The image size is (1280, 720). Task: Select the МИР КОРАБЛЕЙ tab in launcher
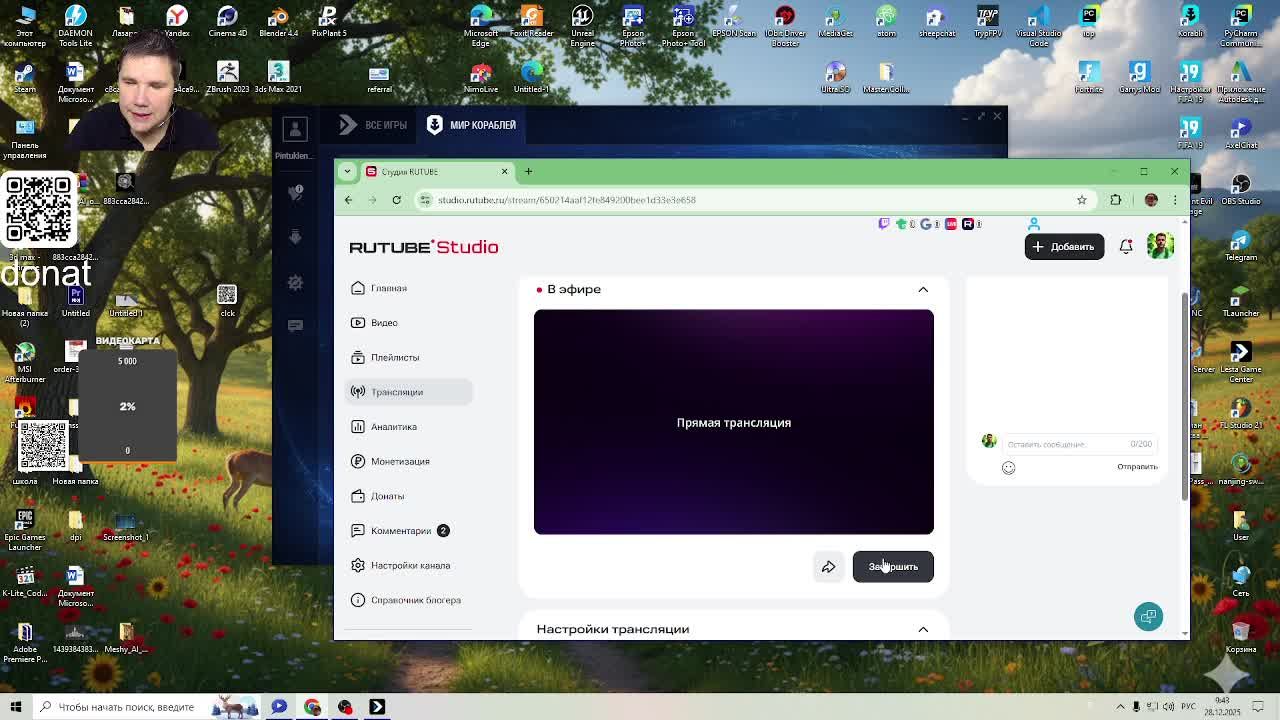(x=471, y=125)
